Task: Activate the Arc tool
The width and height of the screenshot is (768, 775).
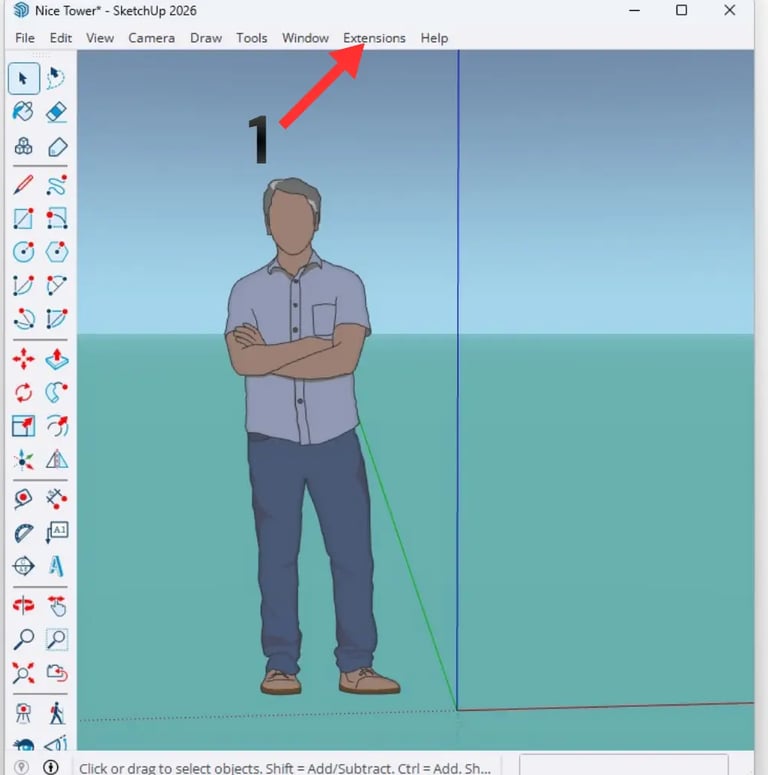Action: tap(23, 285)
